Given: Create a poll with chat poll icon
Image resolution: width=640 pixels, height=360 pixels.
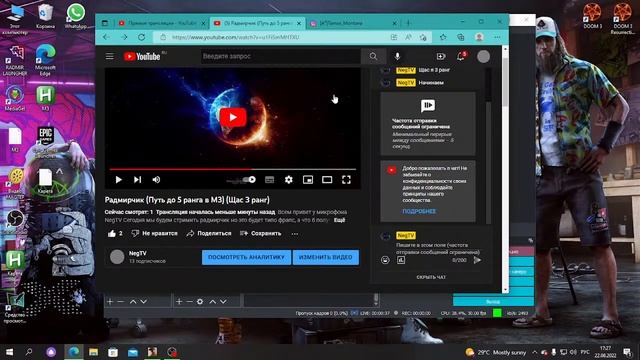Looking at the screenshot, I should 401,260.
